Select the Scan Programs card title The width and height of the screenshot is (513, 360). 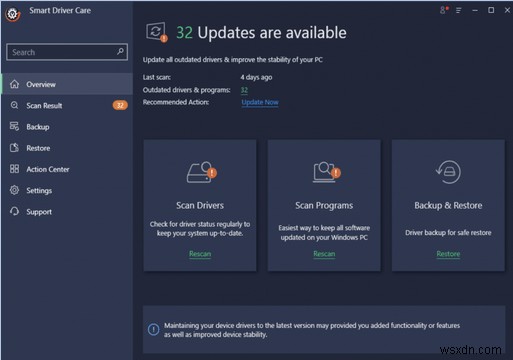(324, 206)
